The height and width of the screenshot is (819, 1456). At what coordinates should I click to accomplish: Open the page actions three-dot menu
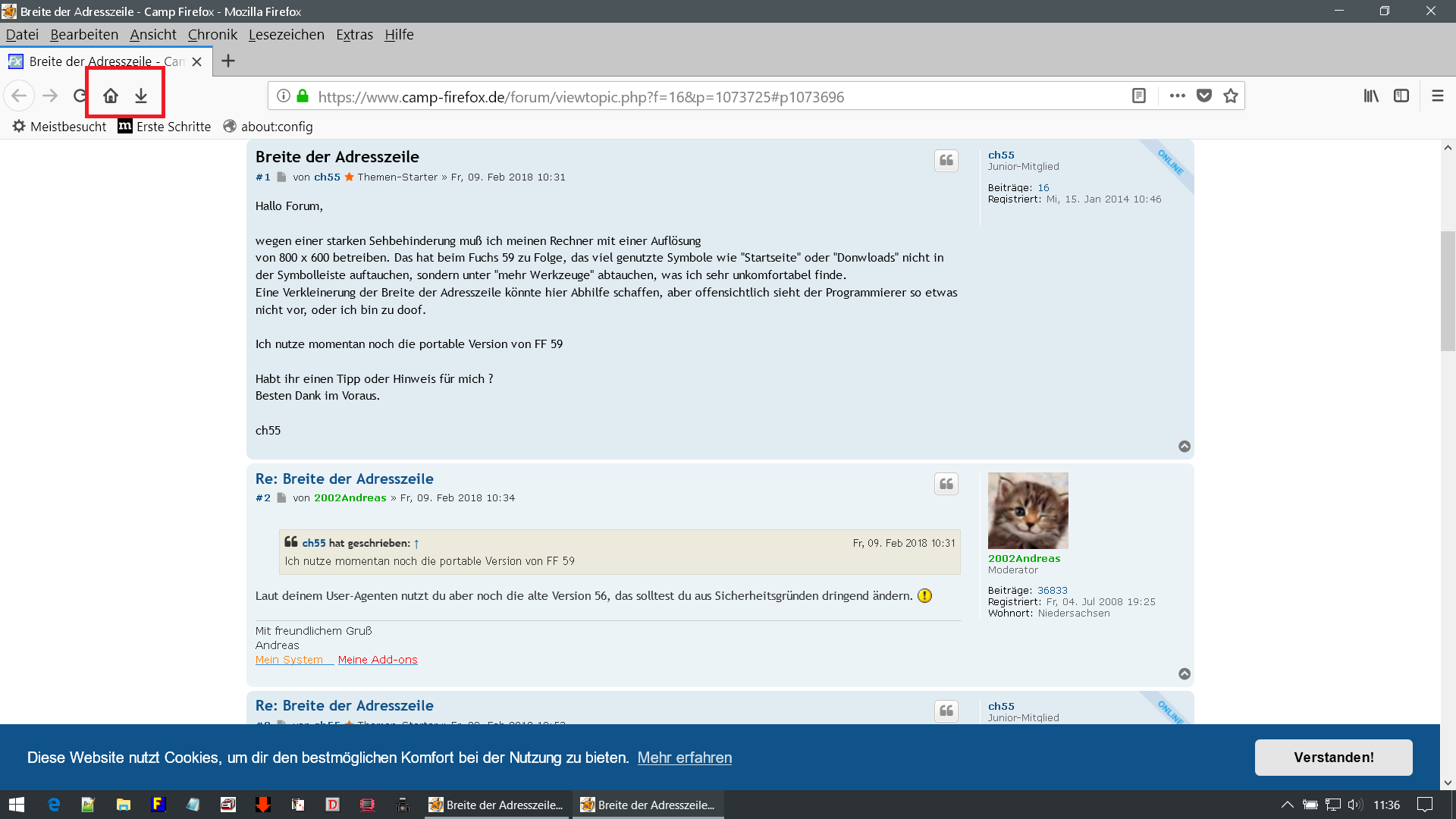tap(1177, 96)
